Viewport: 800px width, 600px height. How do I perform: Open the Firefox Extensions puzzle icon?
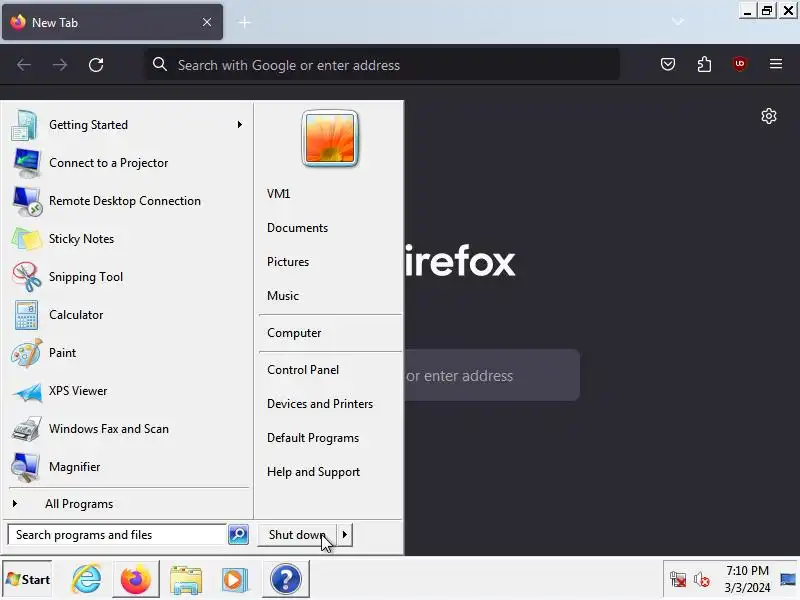pyautogui.click(x=704, y=64)
